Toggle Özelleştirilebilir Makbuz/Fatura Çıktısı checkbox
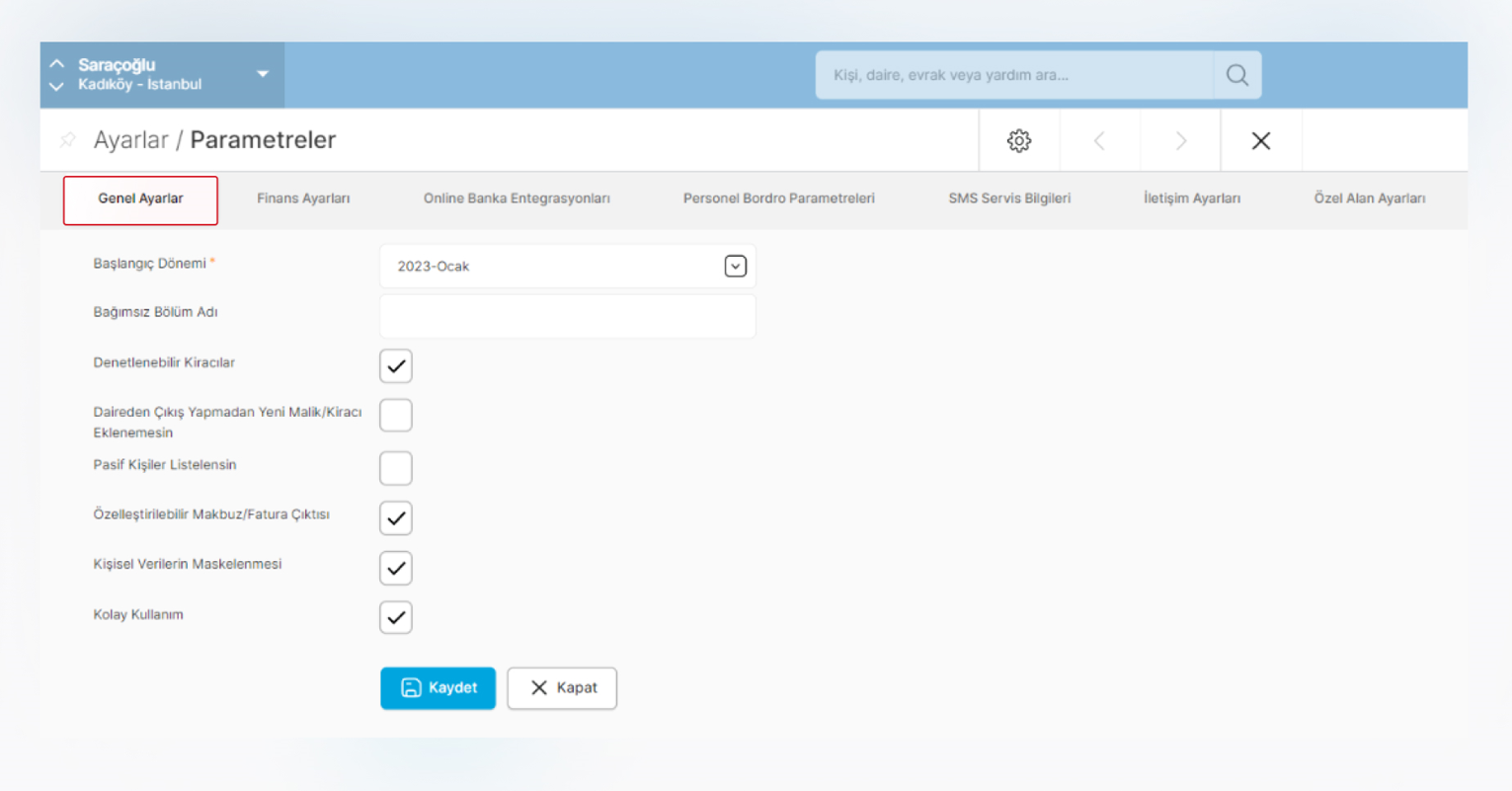 (x=396, y=517)
